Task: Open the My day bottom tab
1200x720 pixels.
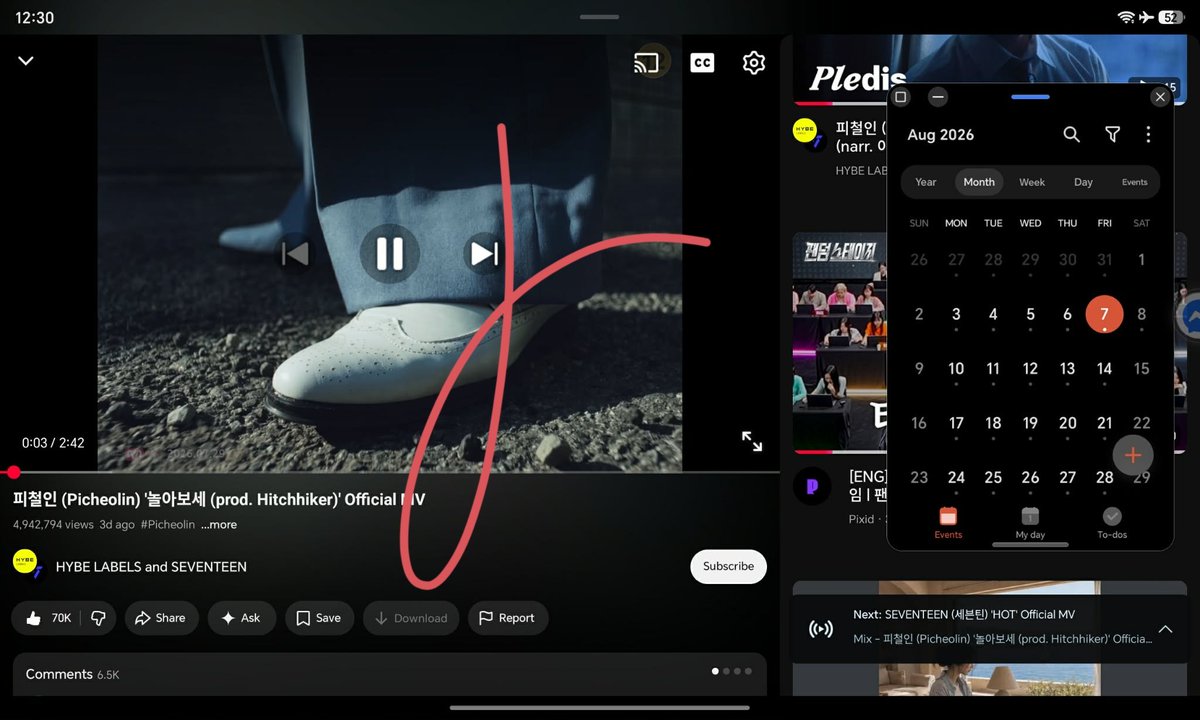Action: point(1030,523)
